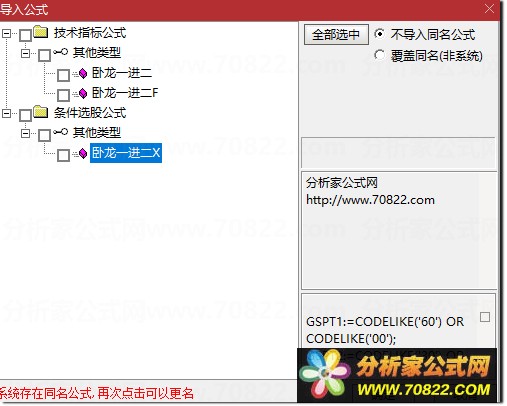
Task: Click the magenta diamond icon beside 卧龙一进二
Action: [83, 73]
